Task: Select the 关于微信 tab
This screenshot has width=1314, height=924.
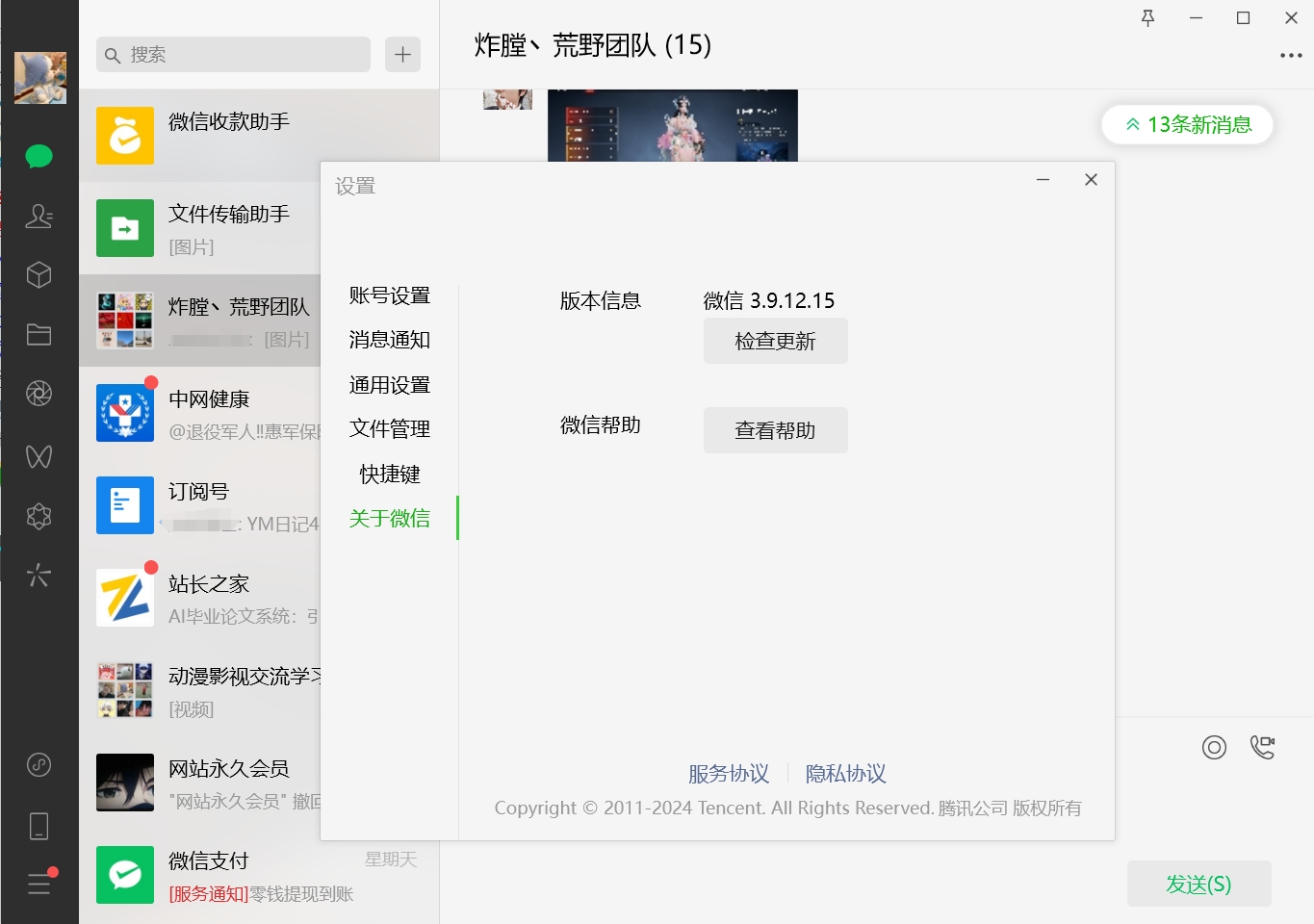Action: pyautogui.click(x=390, y=518)
